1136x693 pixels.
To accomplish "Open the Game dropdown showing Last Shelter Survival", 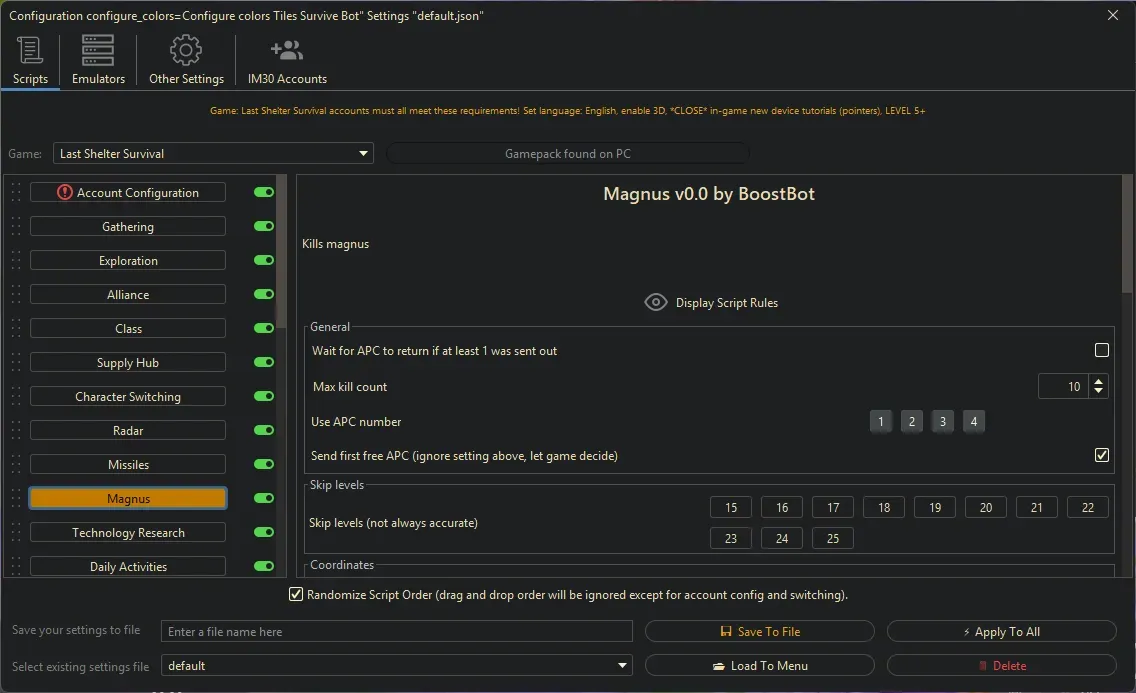I will [213, 153].
